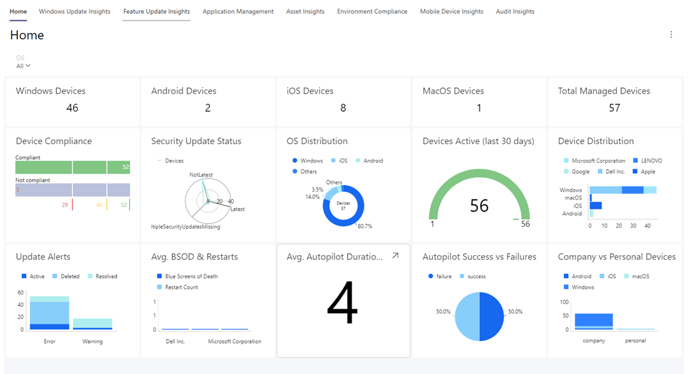Viewport: 688px width, 374px height.
Task: Toggle the success legend entry in Autopilot chart
Action: [x=473, y=276]
